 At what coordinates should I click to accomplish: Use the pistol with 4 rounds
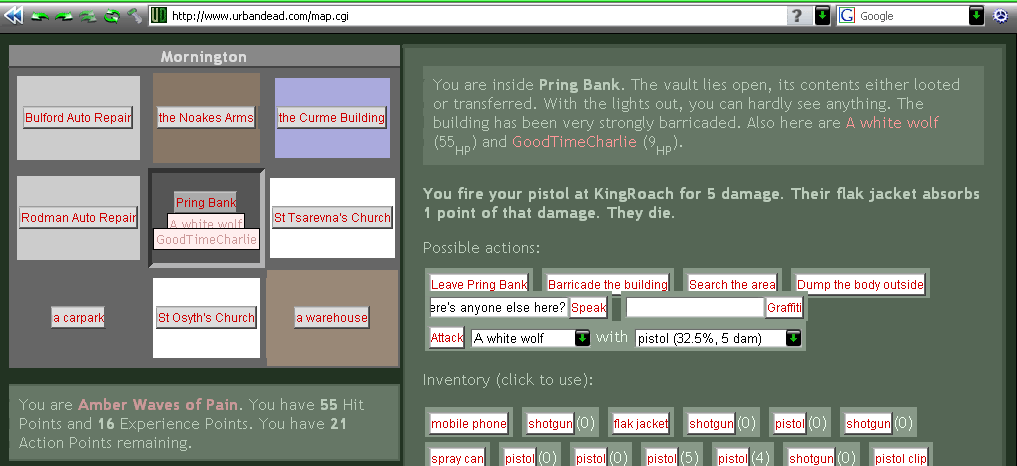(733, 458)
